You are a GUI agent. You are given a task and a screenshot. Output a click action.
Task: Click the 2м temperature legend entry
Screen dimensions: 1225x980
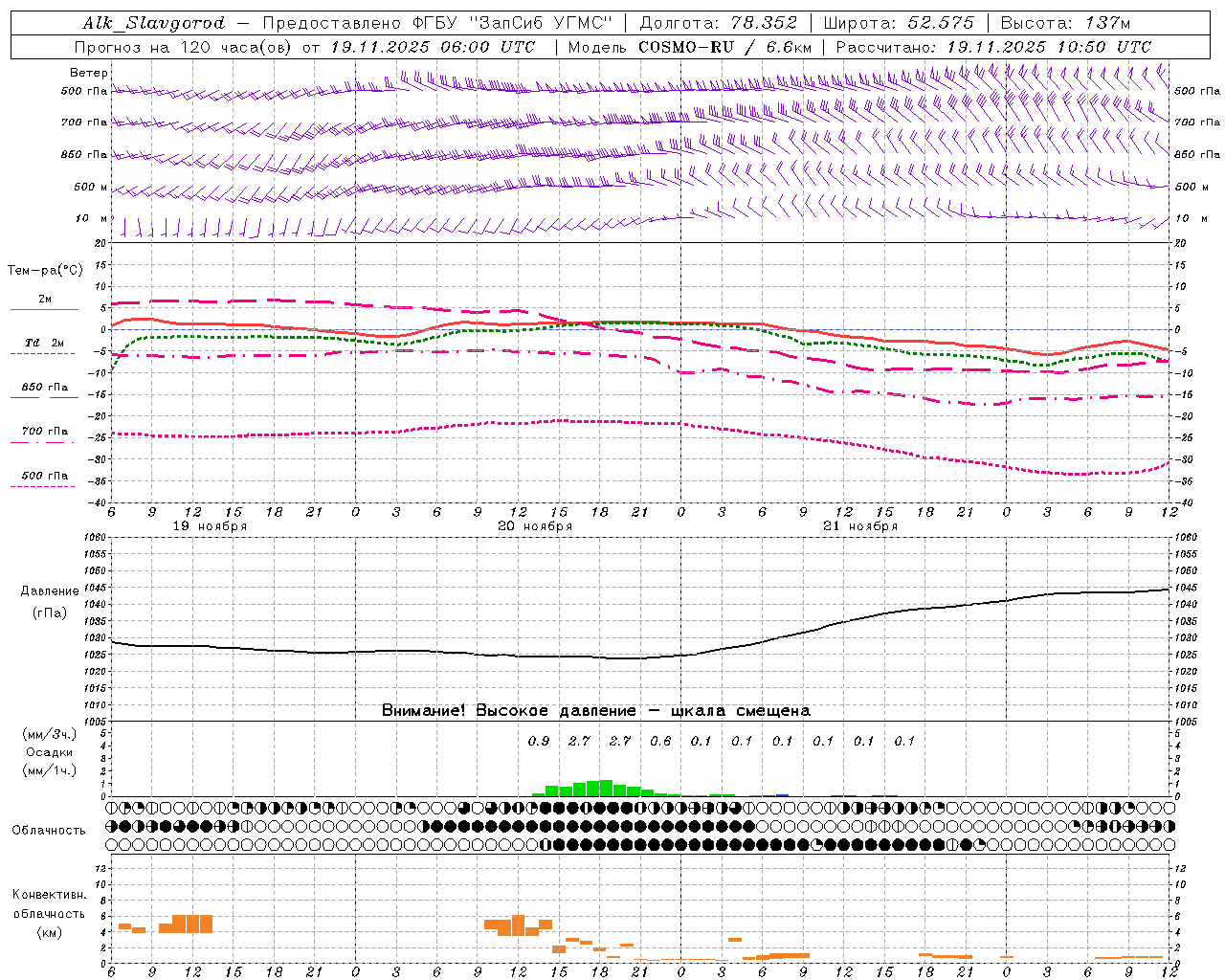[44, 300]
